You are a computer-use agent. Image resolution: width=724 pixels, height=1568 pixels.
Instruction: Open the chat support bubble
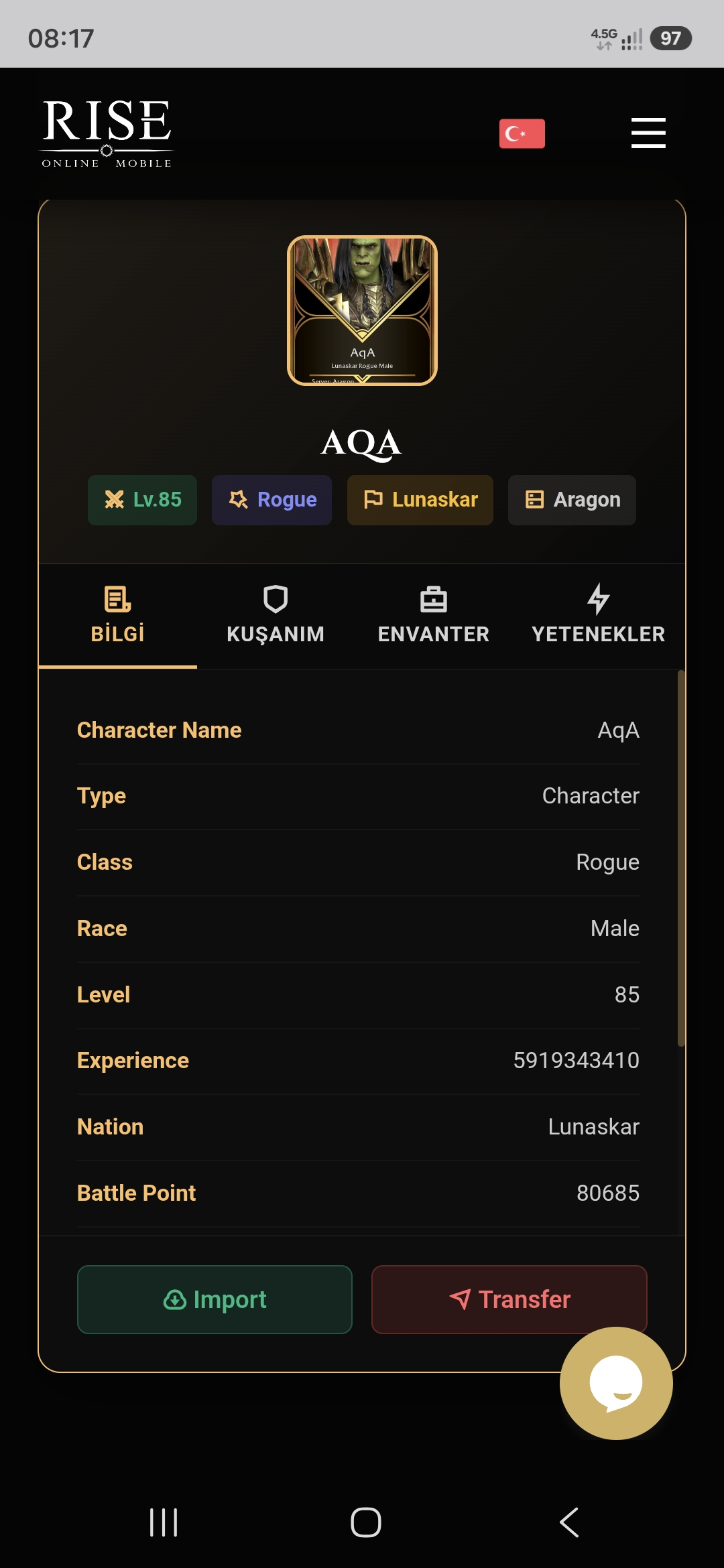tap(616, 1383)
